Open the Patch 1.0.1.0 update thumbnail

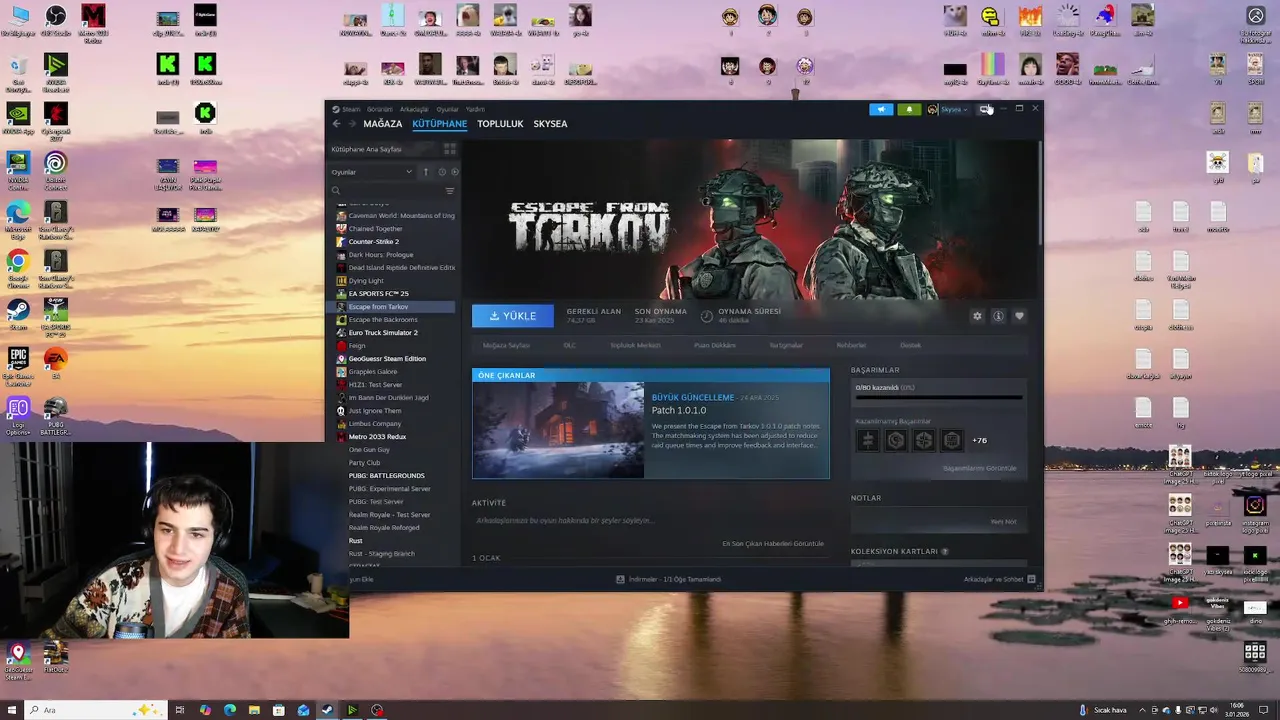coord(558,430)
